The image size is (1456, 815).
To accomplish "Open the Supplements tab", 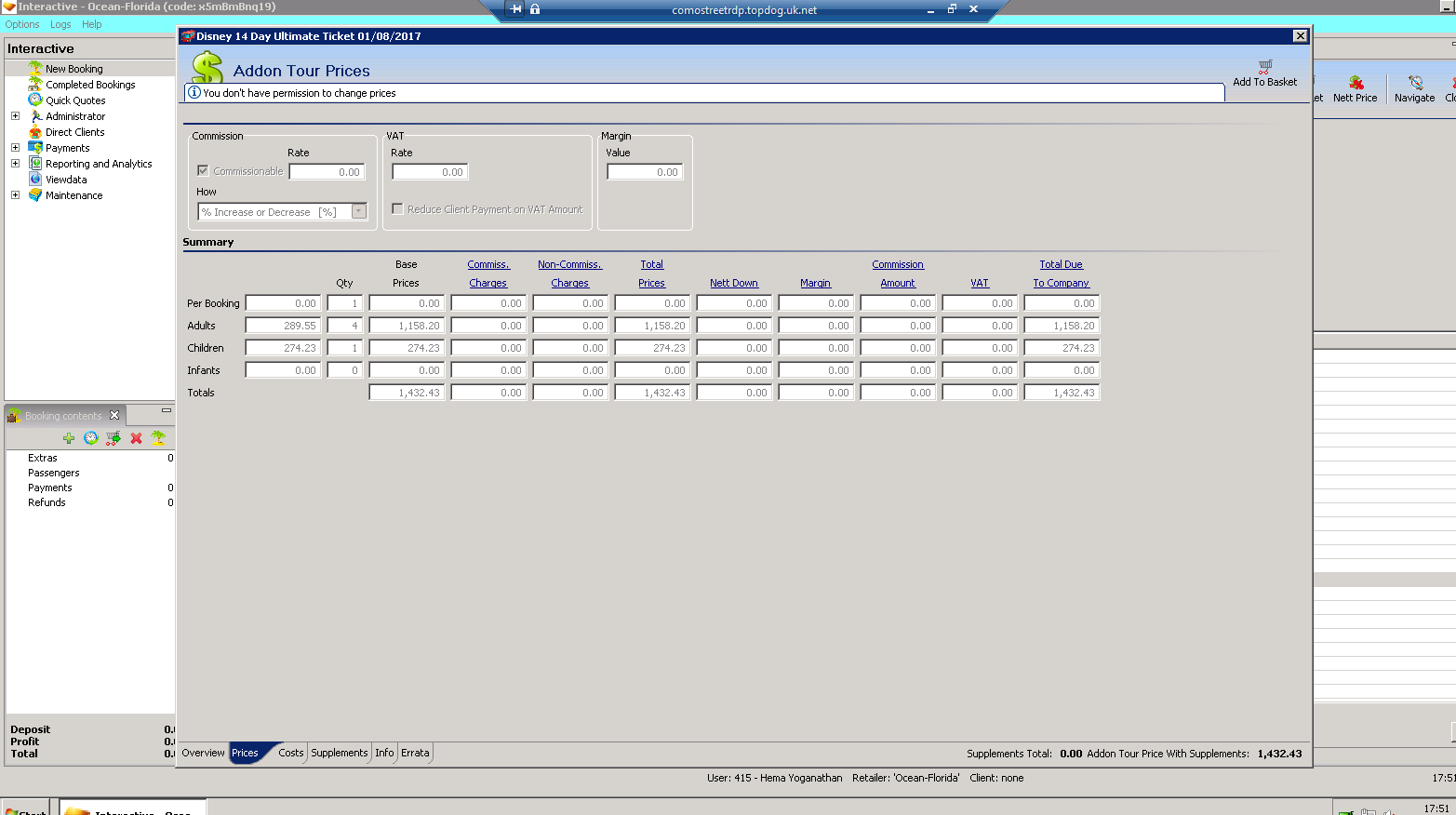I will pos(340,753).
